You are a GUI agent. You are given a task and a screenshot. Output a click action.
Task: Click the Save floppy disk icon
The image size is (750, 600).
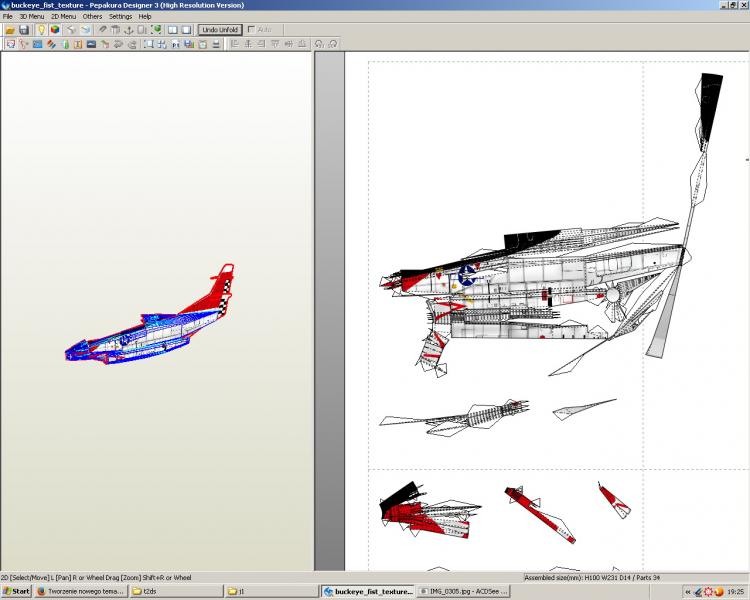click(23, 30)
